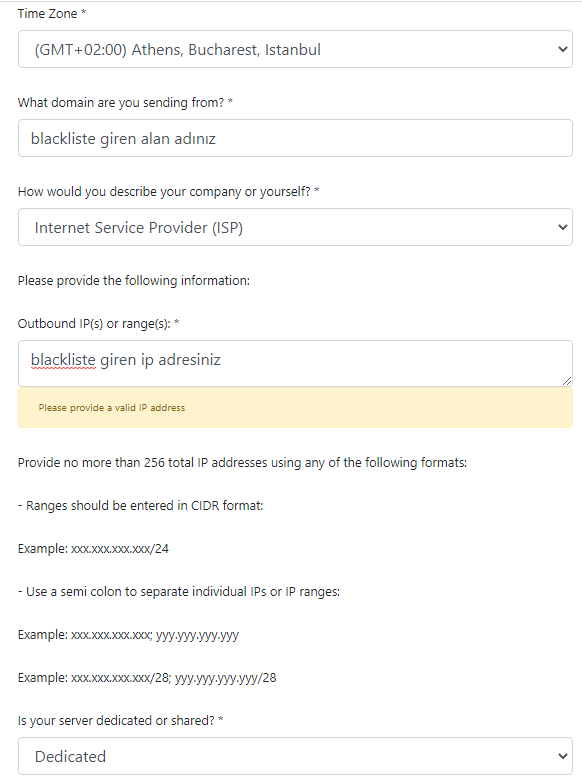Viewport: 582px width, 781px height.
Task: Click the chevron arrow on Dedicated select
Action: 563,756
